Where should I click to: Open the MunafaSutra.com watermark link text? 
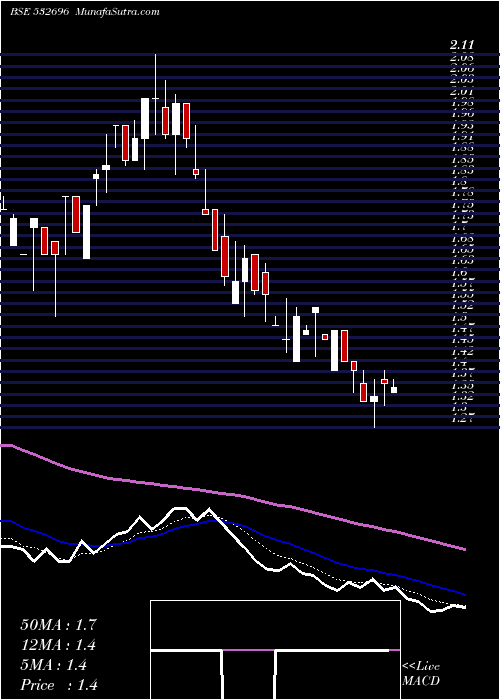[116, 12]
